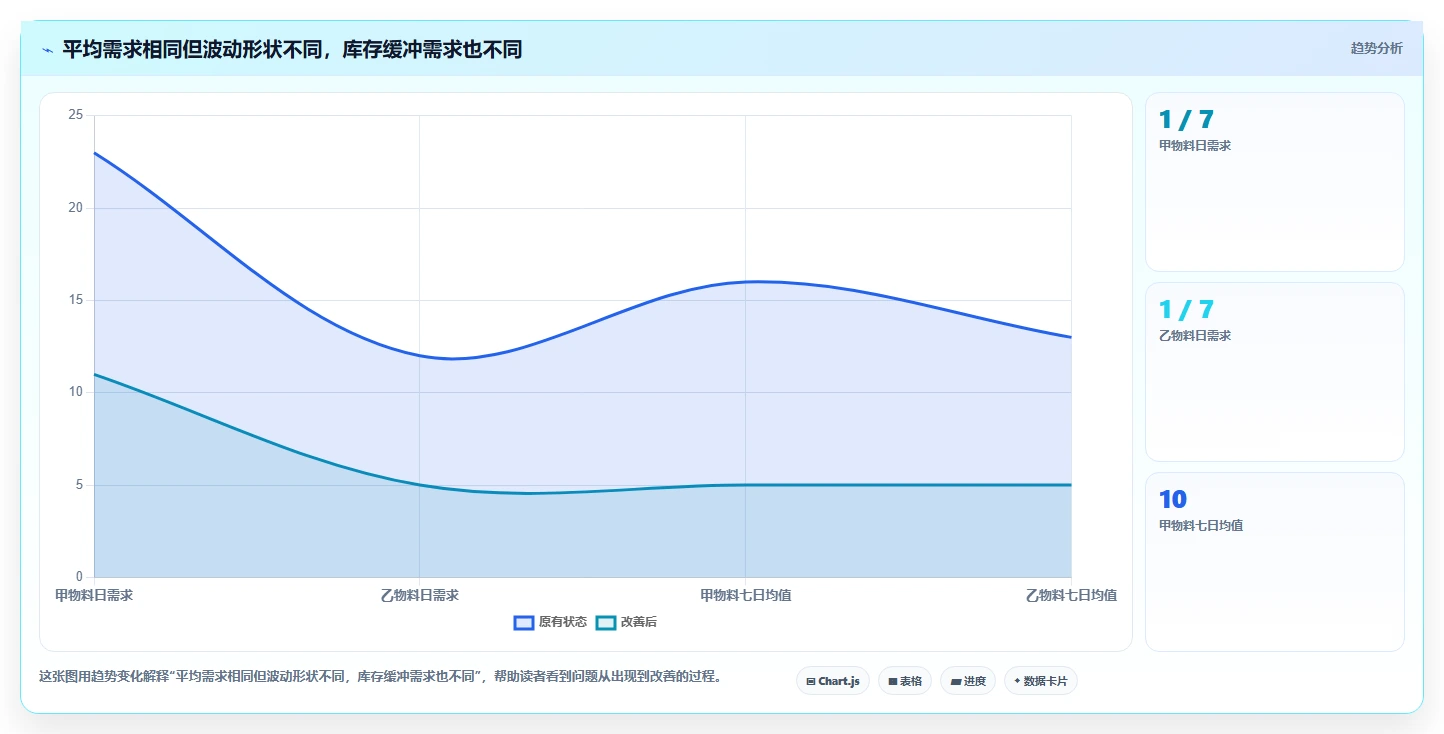Screen dimensions: 1444x734
Task: Click the footer description starting 这张图用趋势变化
Action: (x=380, y=676)
